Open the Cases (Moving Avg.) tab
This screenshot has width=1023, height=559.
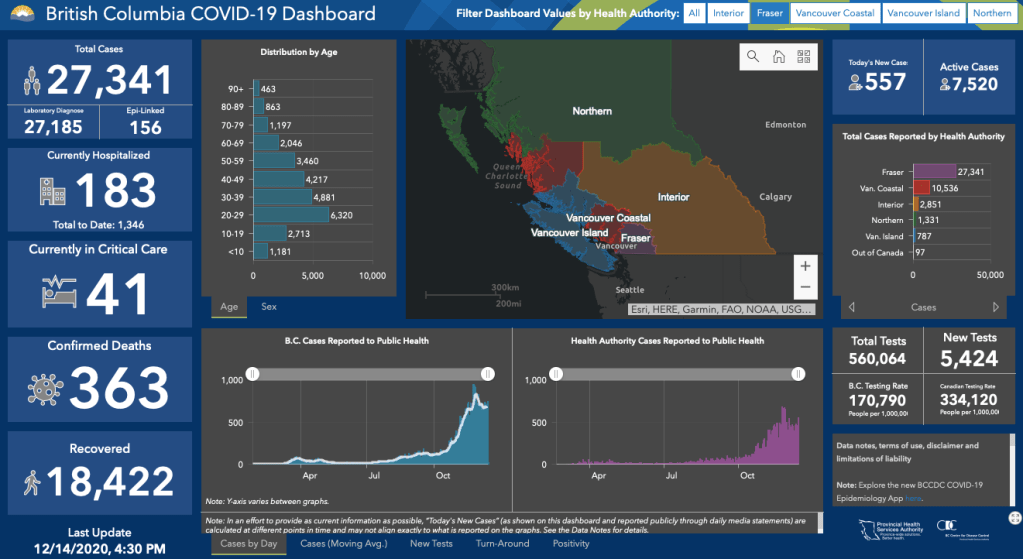[344, 544]
